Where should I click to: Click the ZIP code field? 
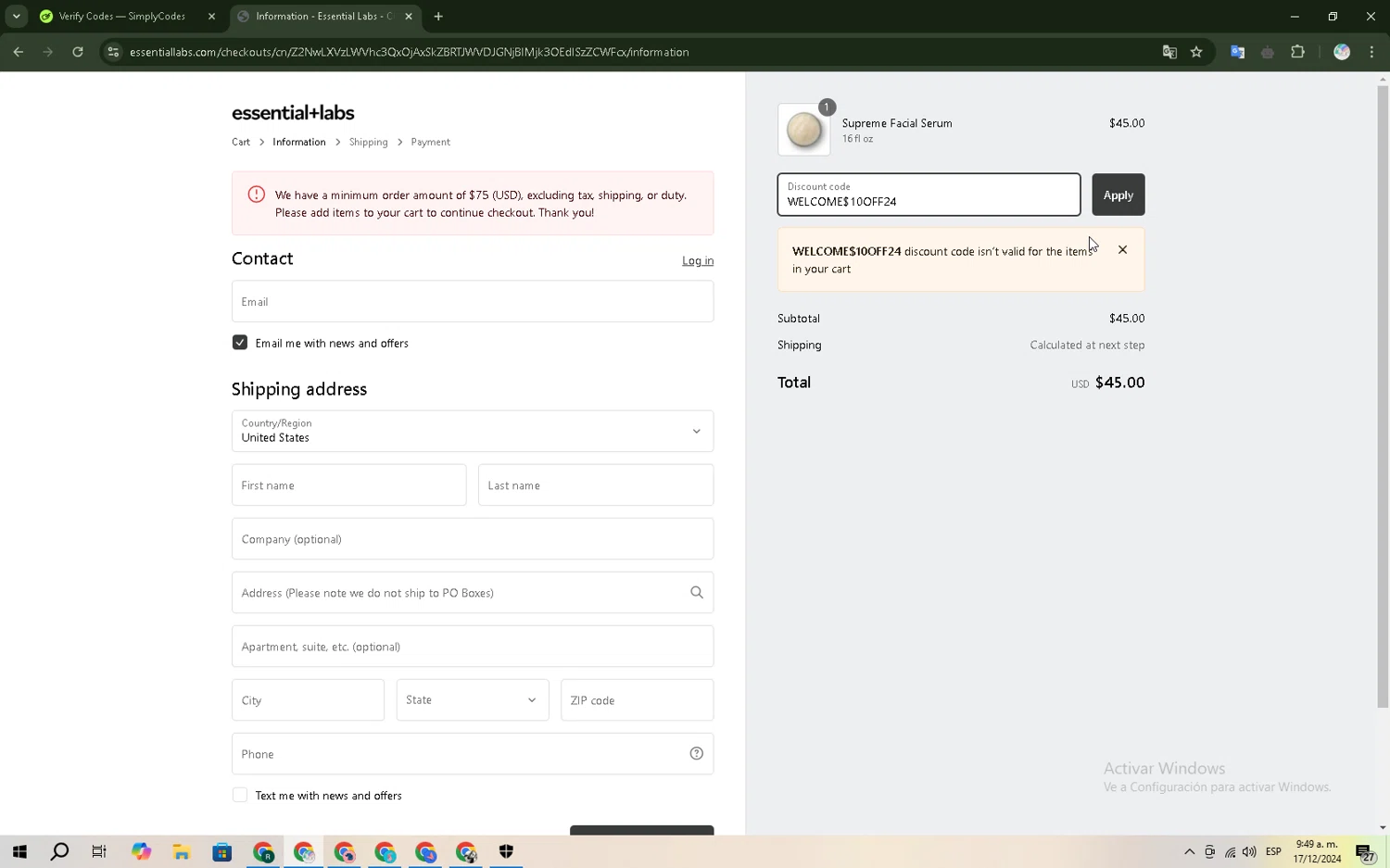638,699
